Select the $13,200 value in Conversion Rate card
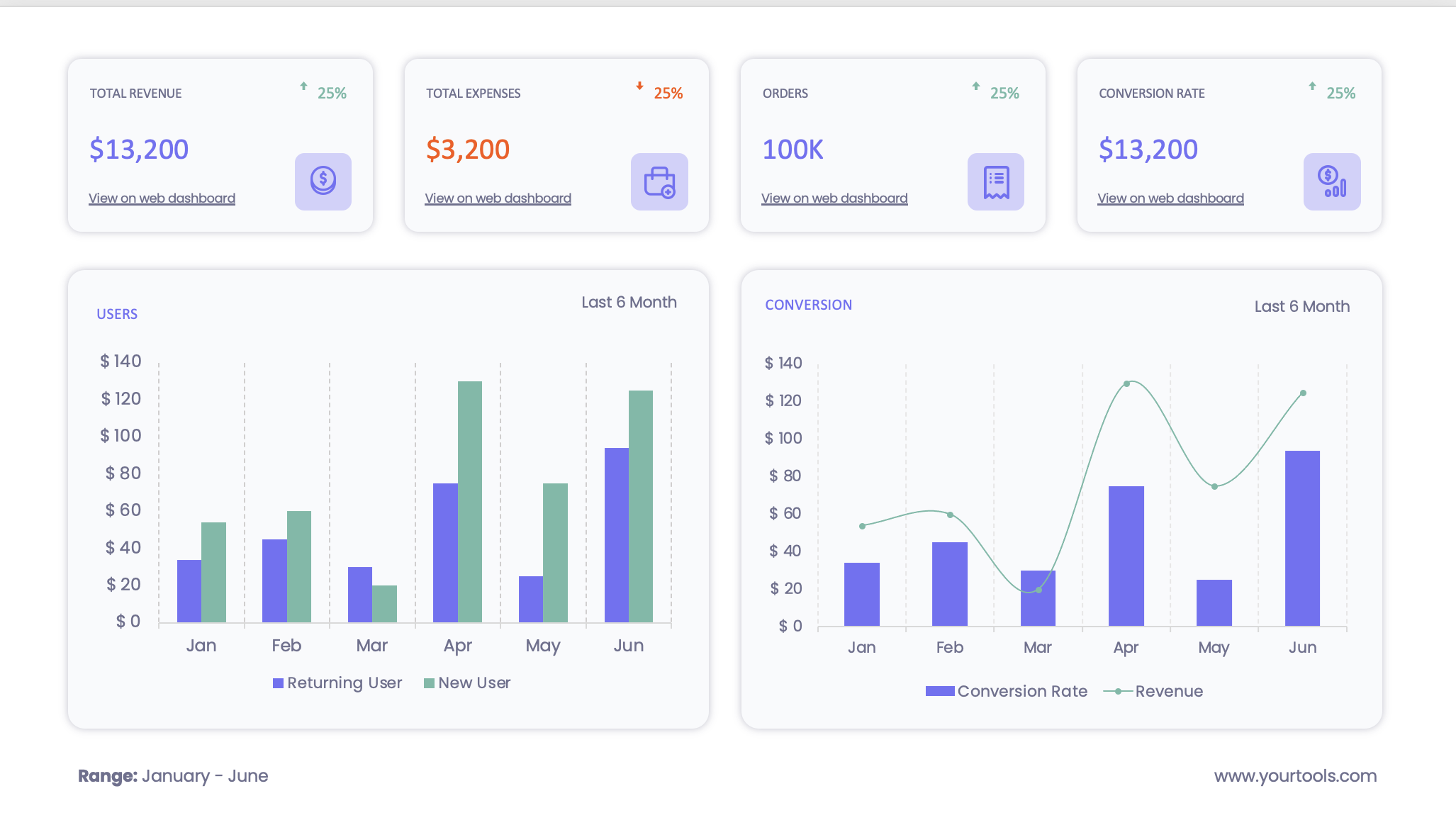 coord(1148,150)
